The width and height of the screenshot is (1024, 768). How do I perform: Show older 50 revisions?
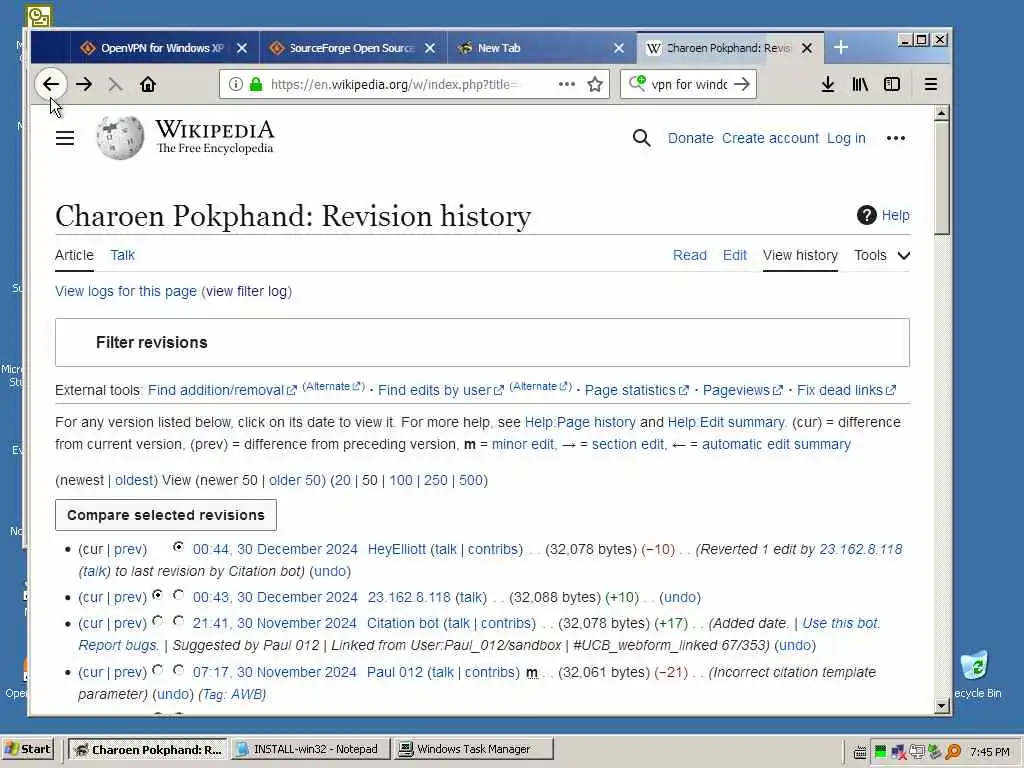tap(295, 481)
